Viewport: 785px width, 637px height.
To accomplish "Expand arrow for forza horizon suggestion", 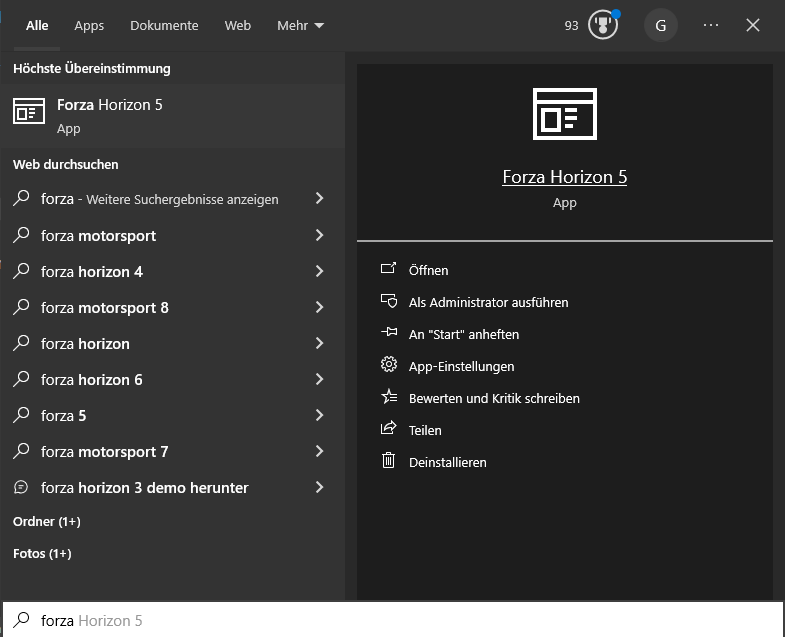I will click(319, 343).
